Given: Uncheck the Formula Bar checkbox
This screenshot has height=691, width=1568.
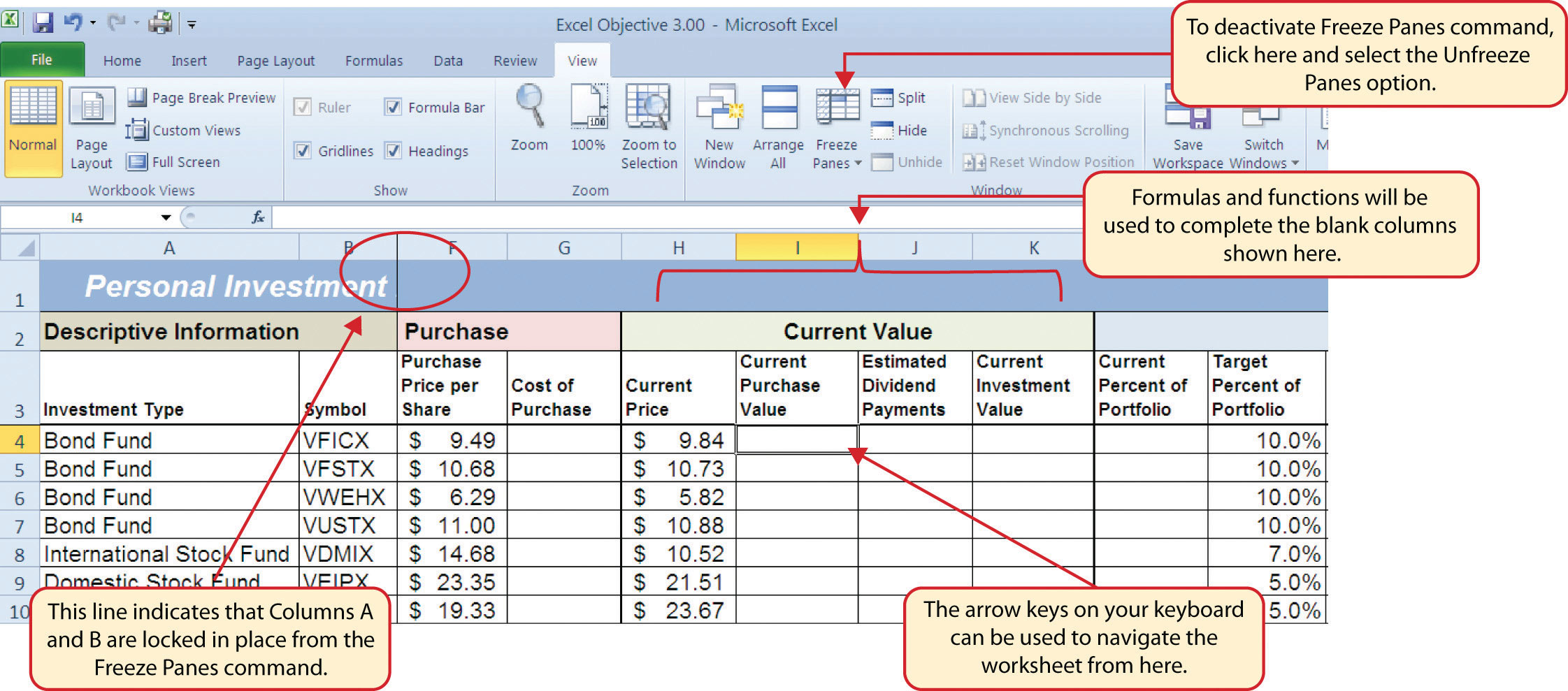Looking at the screenshot, I should point(394,108).
